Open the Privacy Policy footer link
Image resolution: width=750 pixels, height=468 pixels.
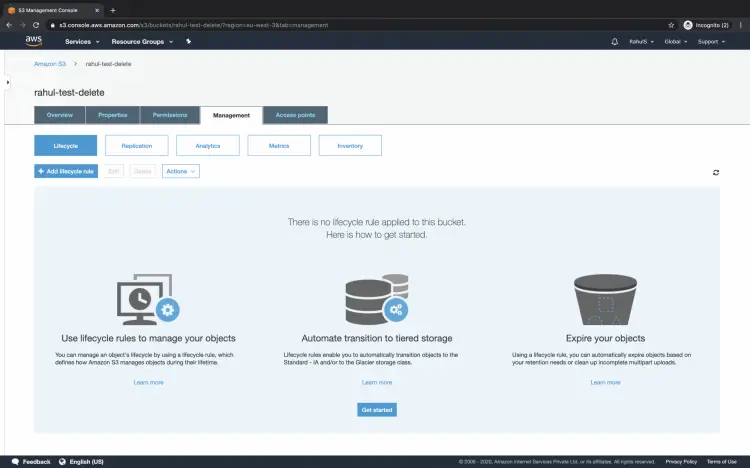click(681, 462)
